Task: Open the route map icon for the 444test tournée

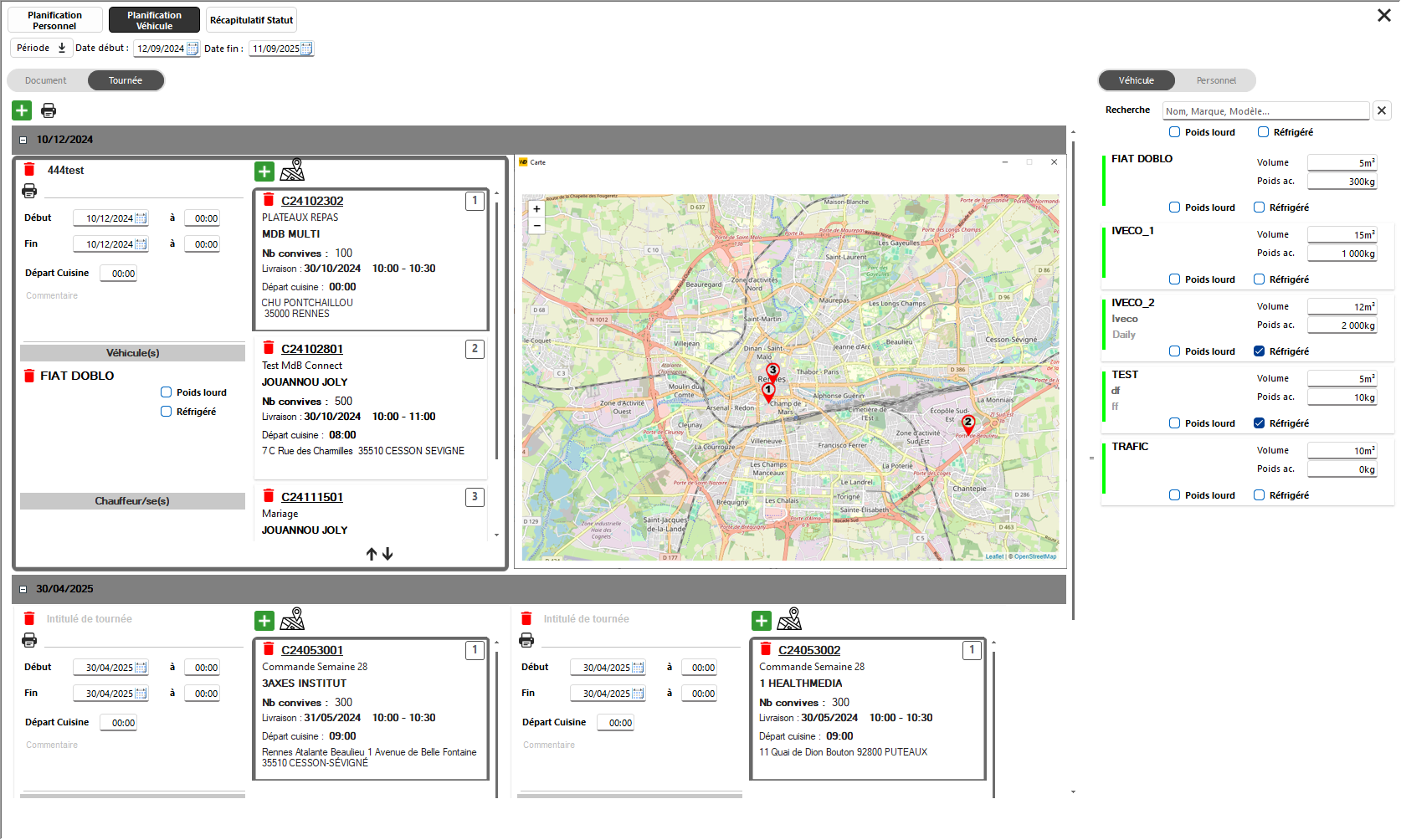Action: tap(292, 171)
